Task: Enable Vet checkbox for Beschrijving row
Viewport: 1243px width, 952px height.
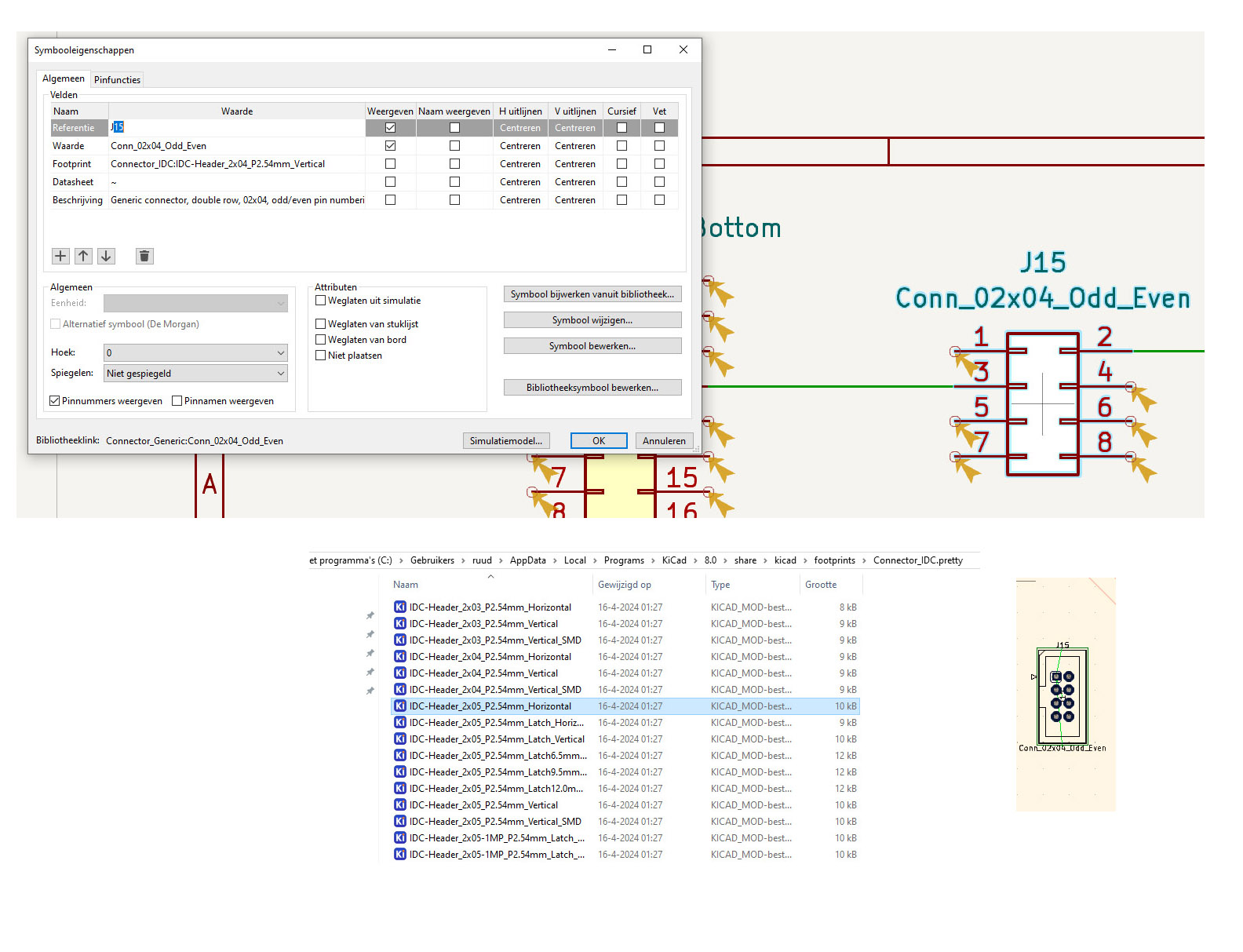Action: pos(659,199)
